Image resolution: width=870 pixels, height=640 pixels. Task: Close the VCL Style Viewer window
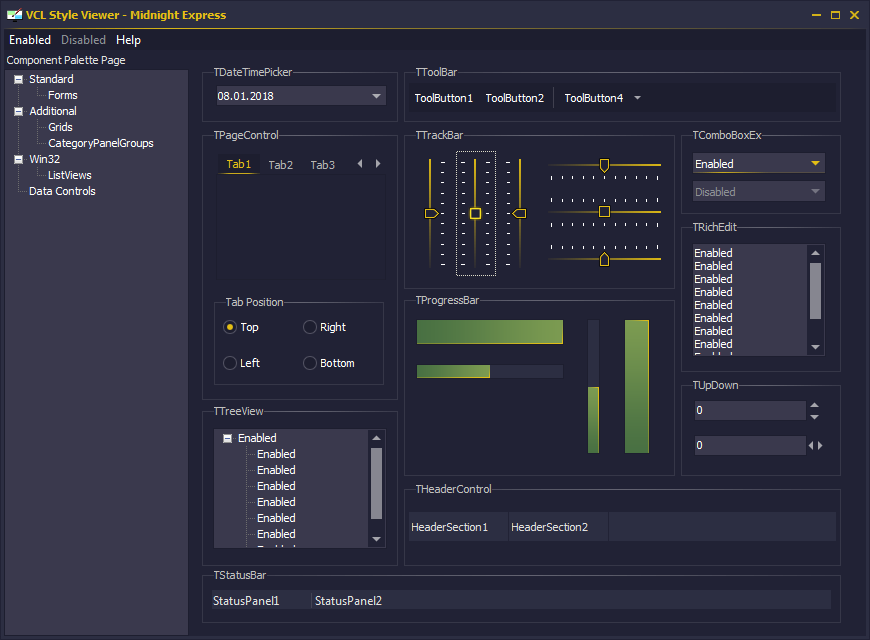tap(854, 15)
